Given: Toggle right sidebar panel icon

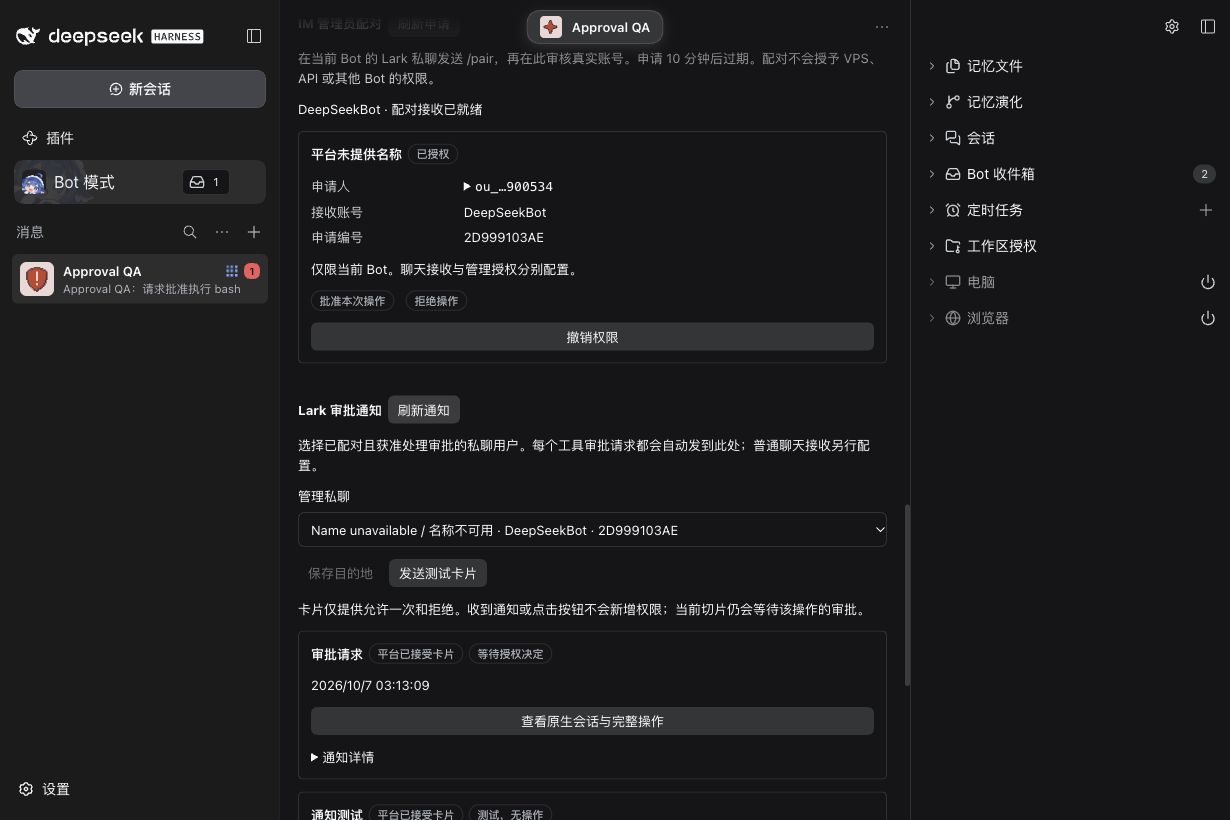Looking at the screenshot, I should pos(1208,27).
